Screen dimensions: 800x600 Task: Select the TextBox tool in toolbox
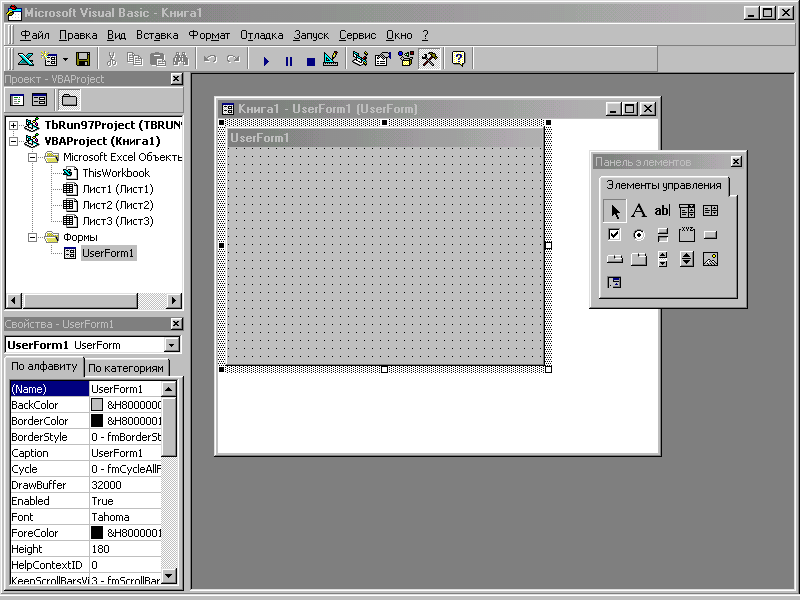click(662, 211)
